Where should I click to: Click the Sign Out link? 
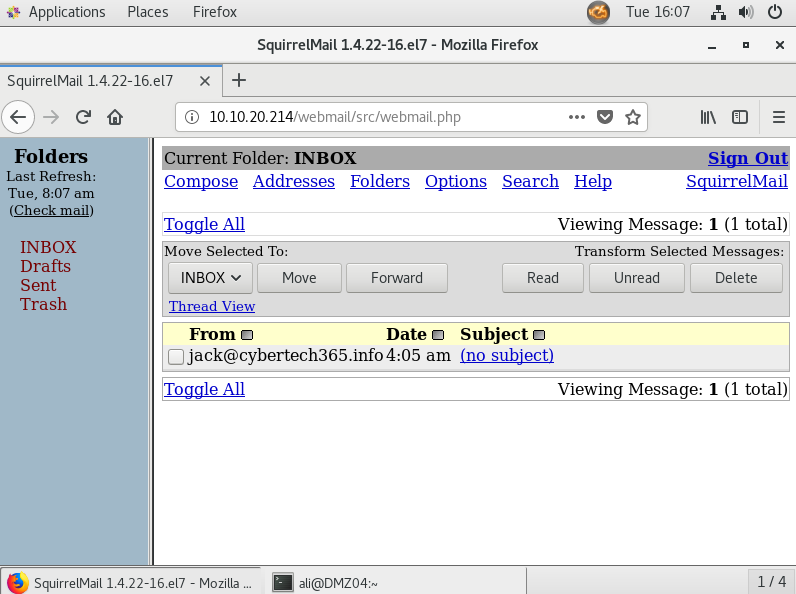coord(748,158)
